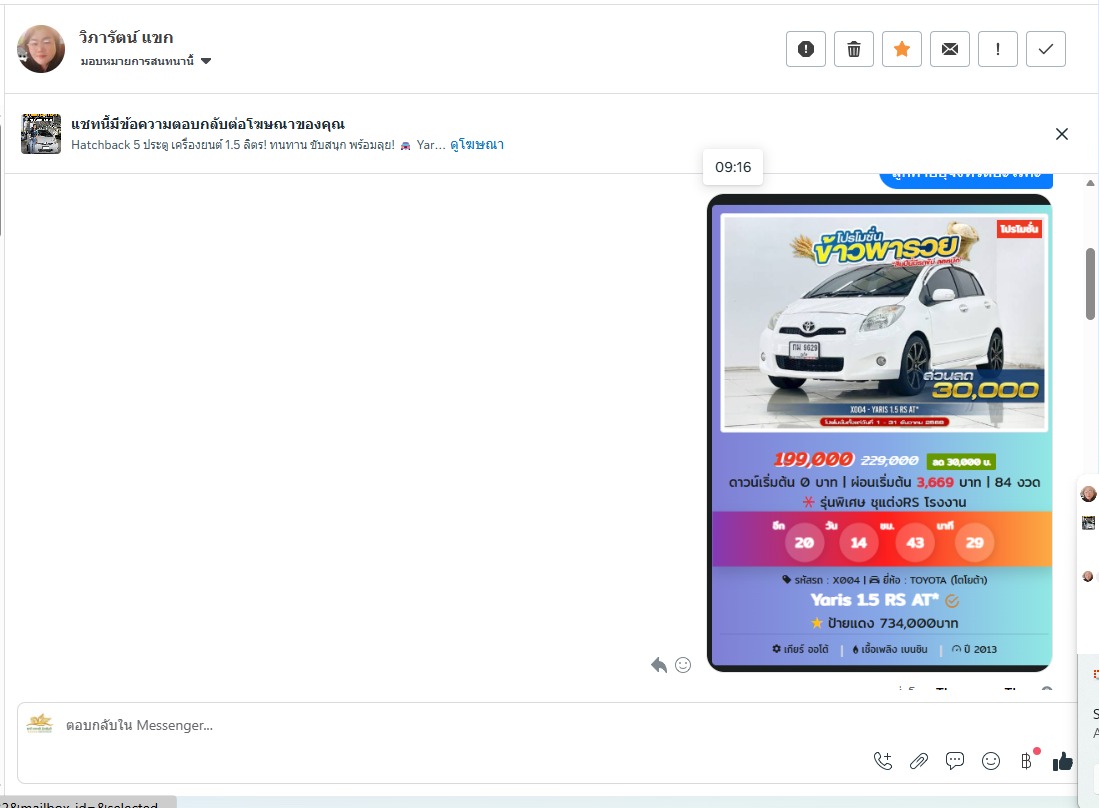Mark conversation as unread envelope icon
The image size is (1099, 808).
[950, 49]
